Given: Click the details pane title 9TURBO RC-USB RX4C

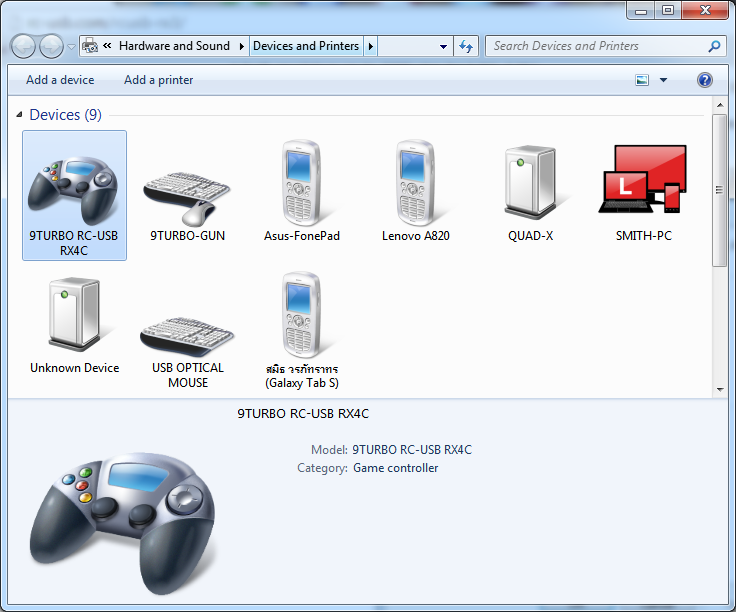Looking at the screenshot, I should [x=303, y=414].
